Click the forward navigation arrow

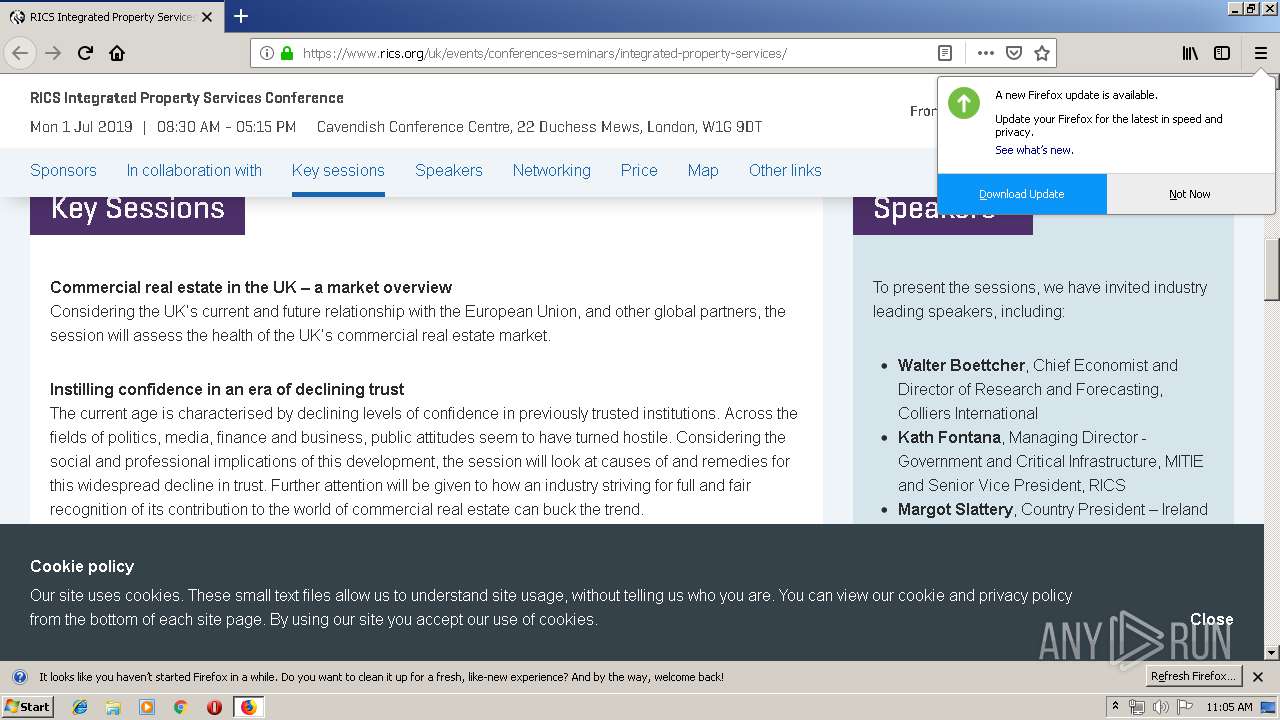click(x=53, y=53)
